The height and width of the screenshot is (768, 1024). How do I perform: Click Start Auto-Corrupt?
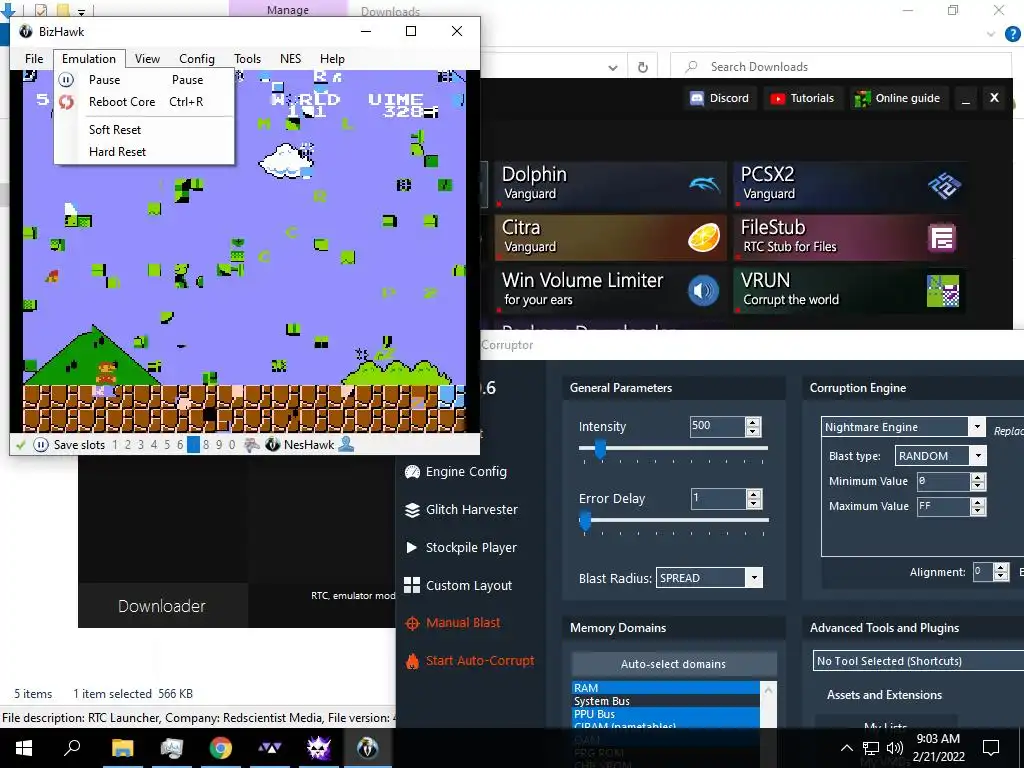click(x=470, y=660)
